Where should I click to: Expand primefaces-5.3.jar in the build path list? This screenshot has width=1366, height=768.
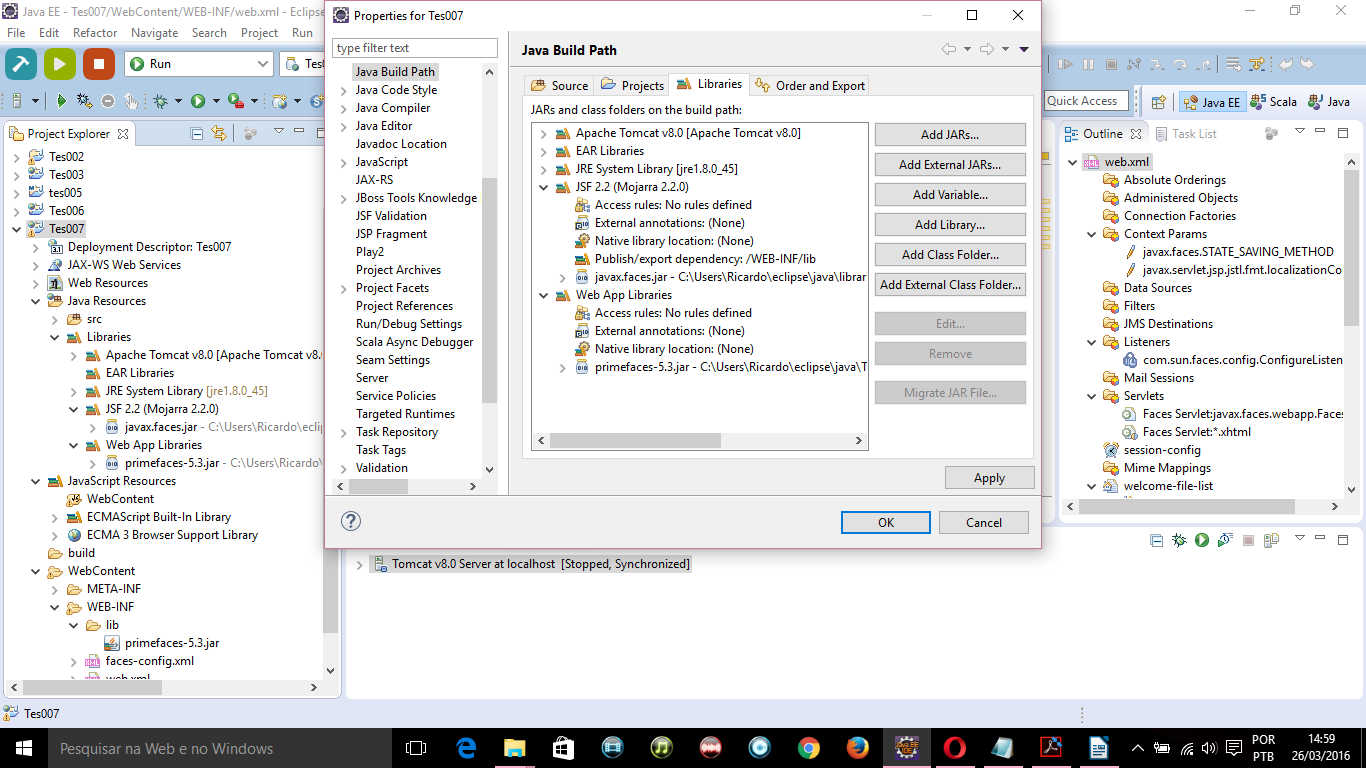(564, 367)
